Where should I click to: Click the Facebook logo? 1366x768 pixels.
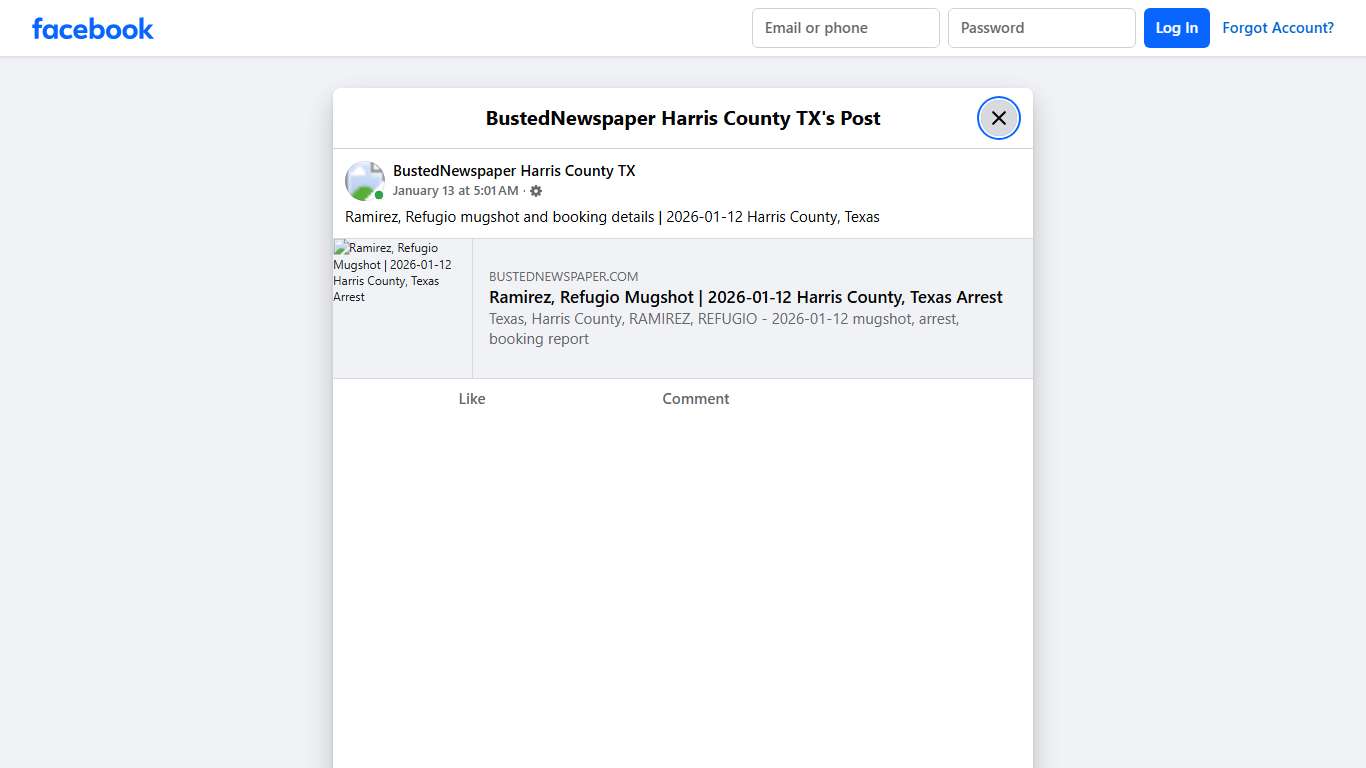click(x=92, y=28)
